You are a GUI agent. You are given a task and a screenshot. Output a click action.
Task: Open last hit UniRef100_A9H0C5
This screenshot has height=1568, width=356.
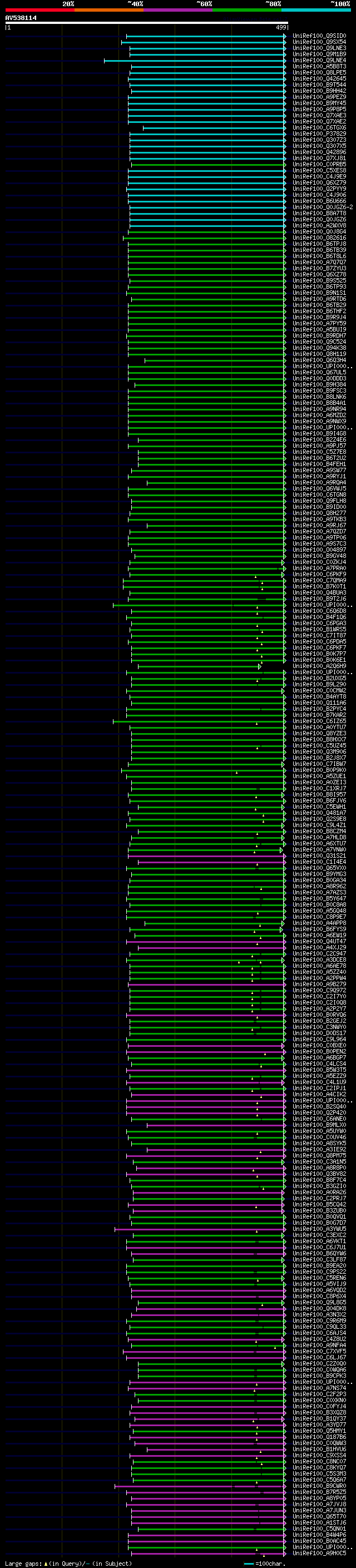pyautogui.click(x=319, y=1553)
